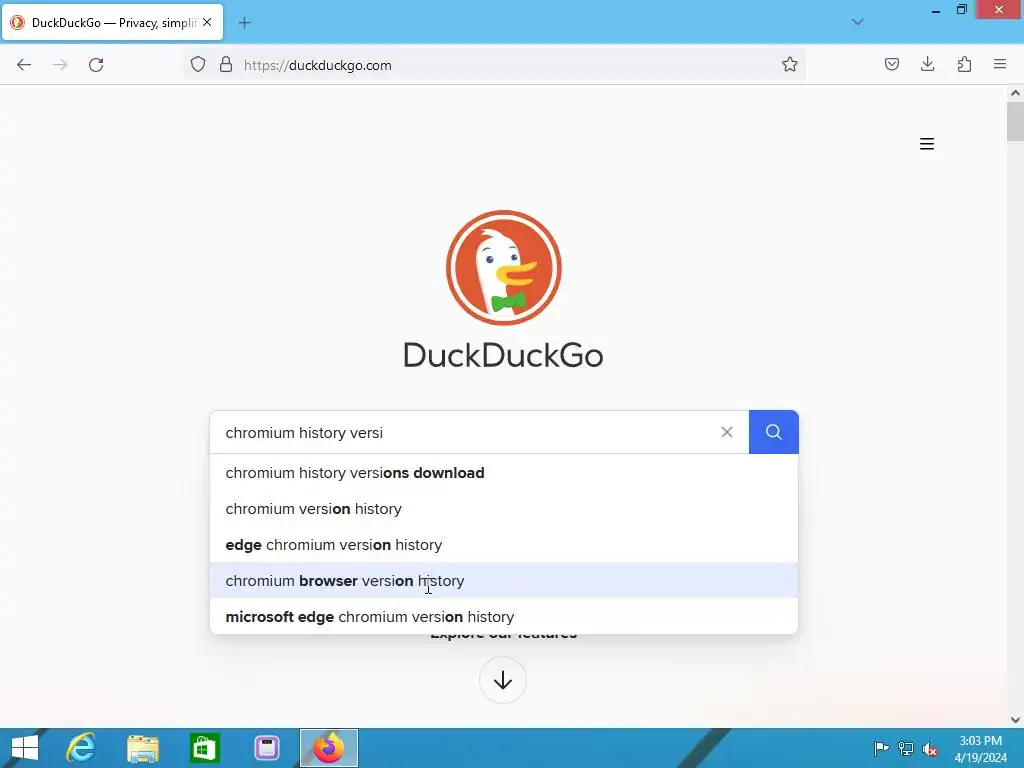Screen dimensions: 1024x768
Task: Open Action Center flag icon
Action: (x=881, y=748)
